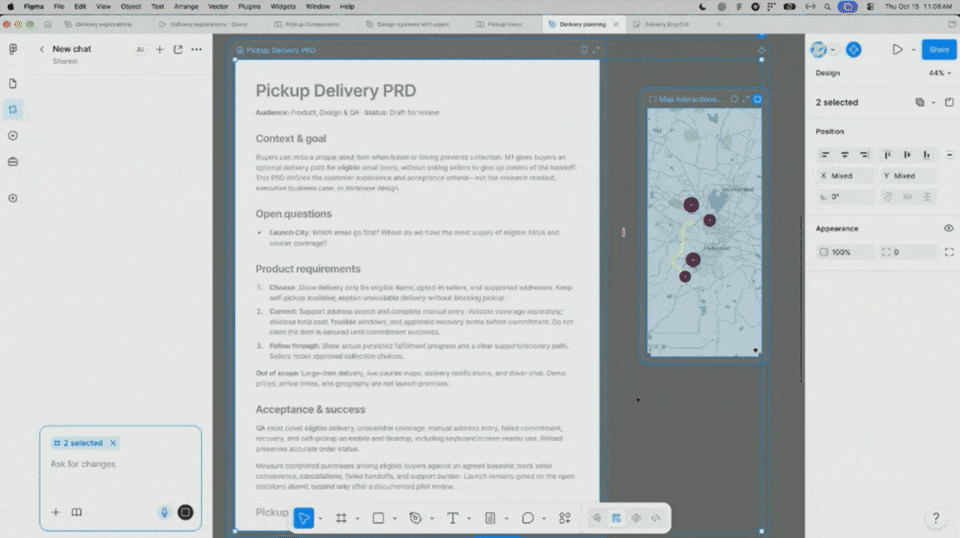Open the Vector menu
960x538 pixels.
[x=218, y=7]
